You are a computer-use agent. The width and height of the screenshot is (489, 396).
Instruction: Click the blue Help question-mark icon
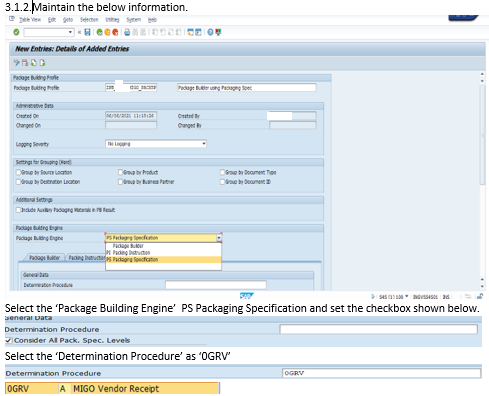[210, 32]
